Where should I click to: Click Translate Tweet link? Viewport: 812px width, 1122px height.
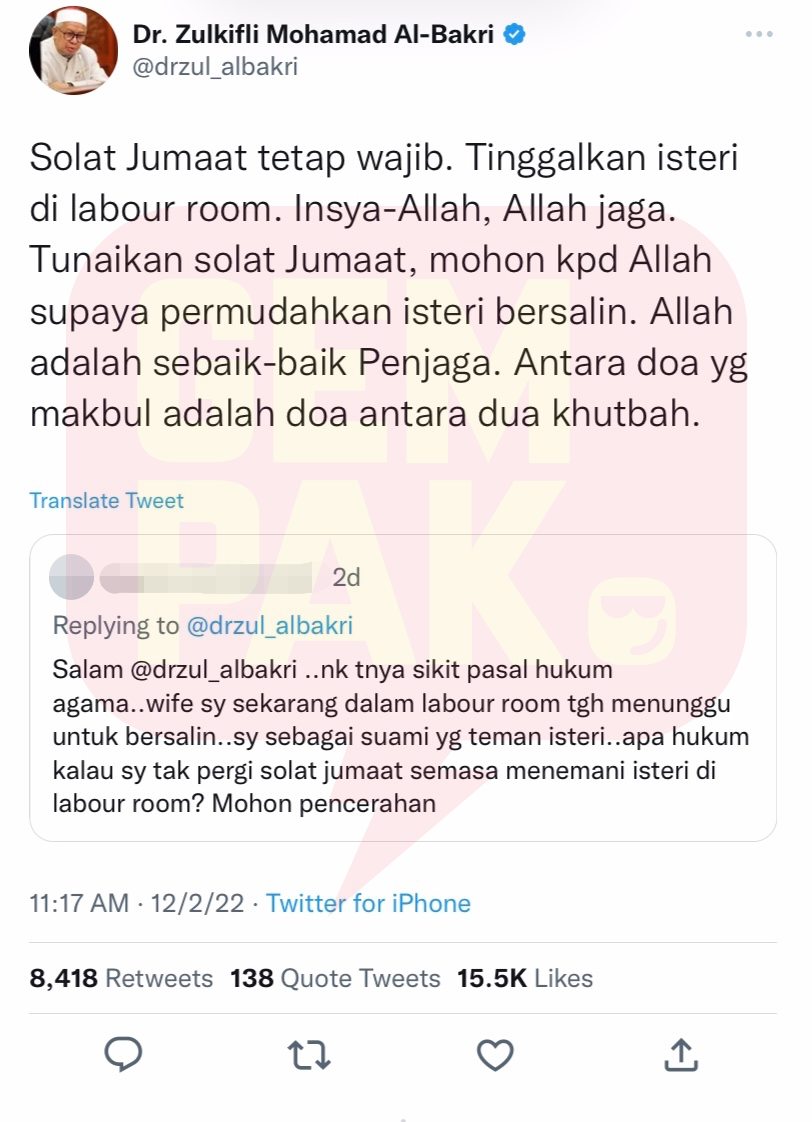coord(107,500)
